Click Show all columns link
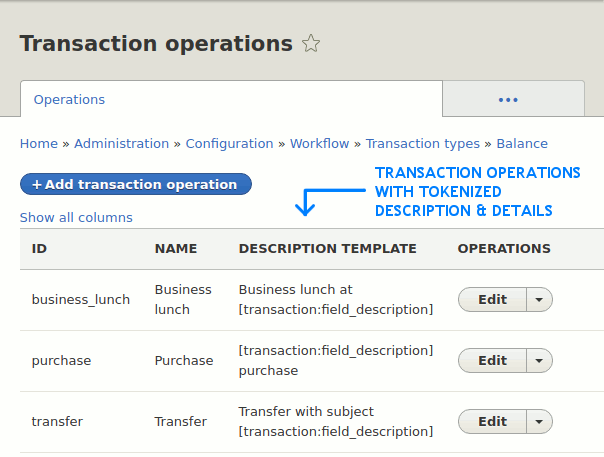The height and width of the screenshot is (457, 604). click(x=76, y=217)
